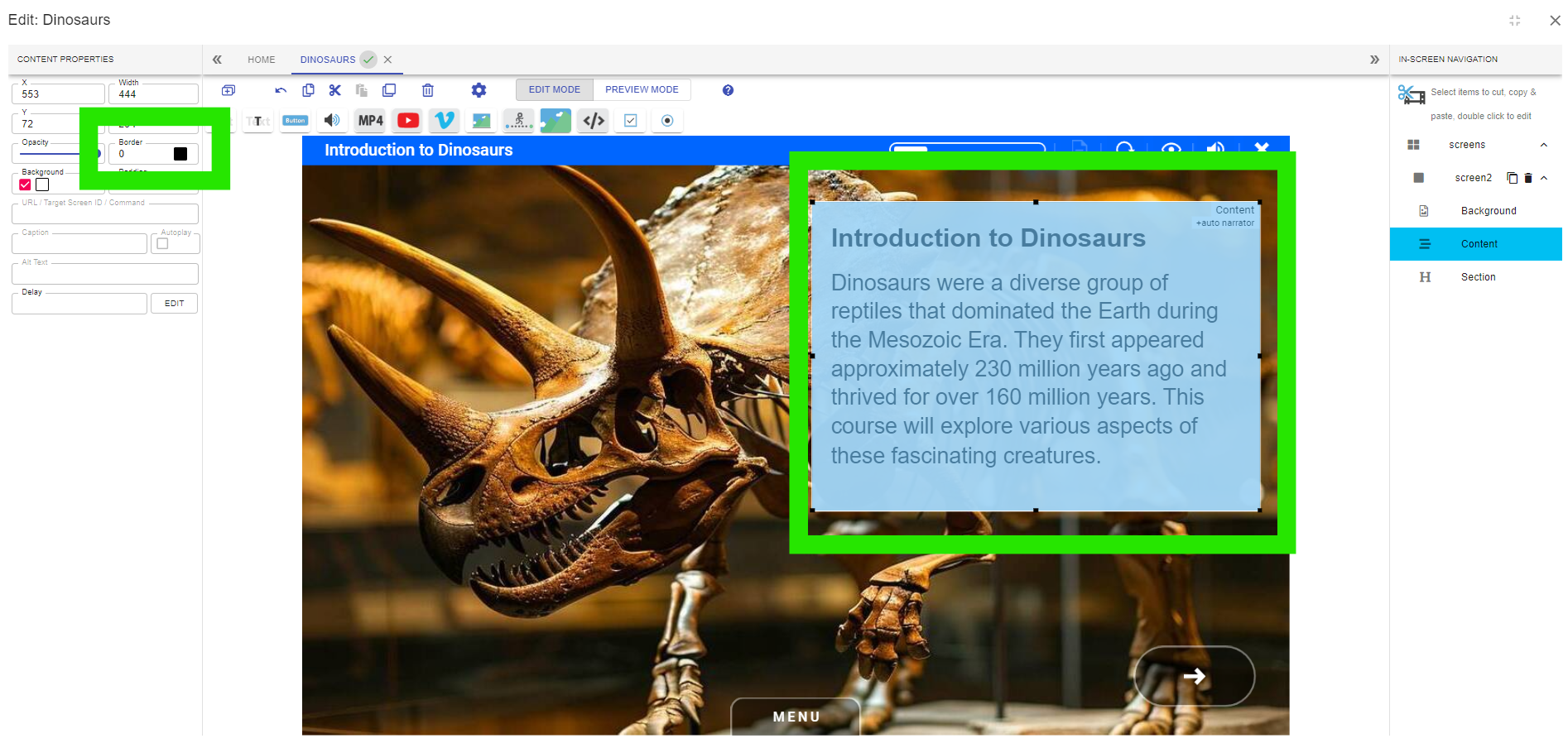Cut the selected item with scissors

coord(335,90)
